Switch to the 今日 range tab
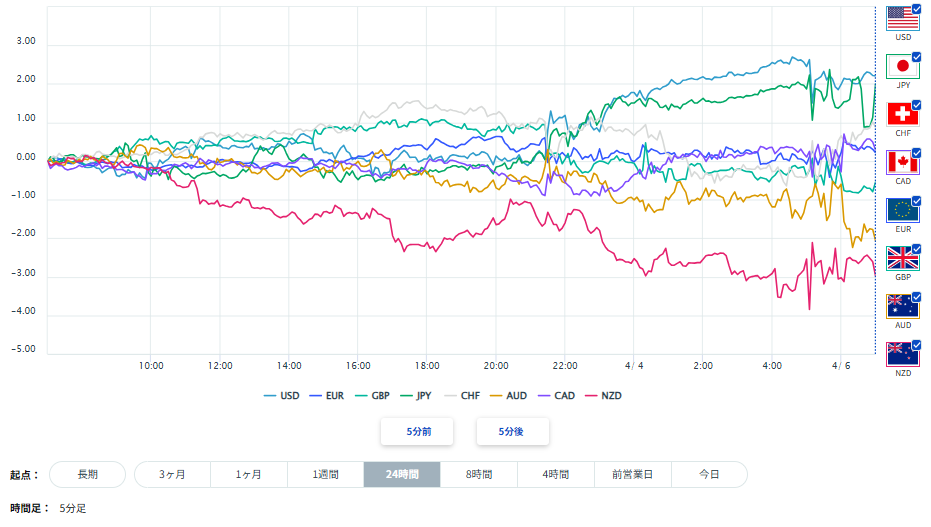Viewport: 931px width, 527px height. click(x=709, y=474)
